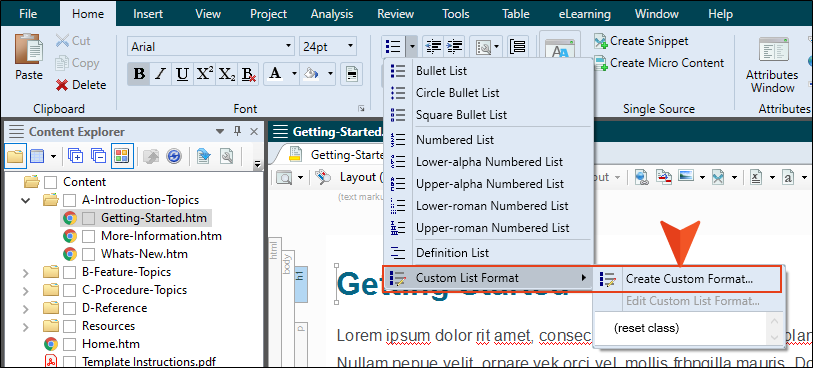
Task: Open the Insert ribbon tab
Action: tap(148, 14)
